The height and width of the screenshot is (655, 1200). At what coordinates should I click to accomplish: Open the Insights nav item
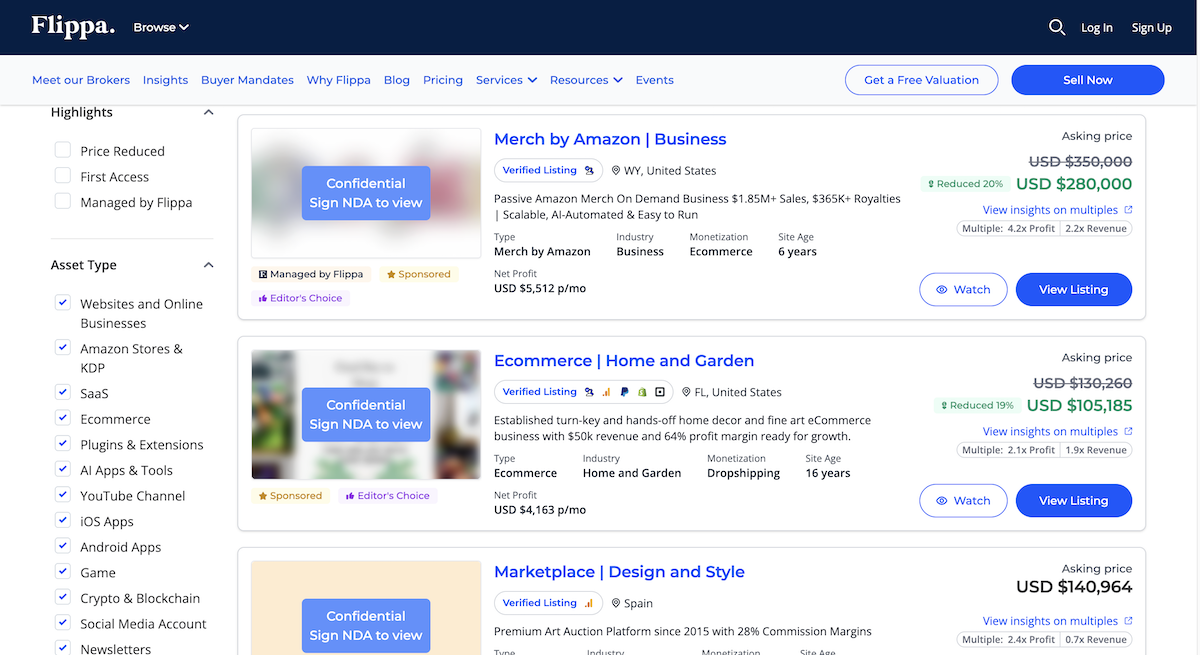click(165, 80)
